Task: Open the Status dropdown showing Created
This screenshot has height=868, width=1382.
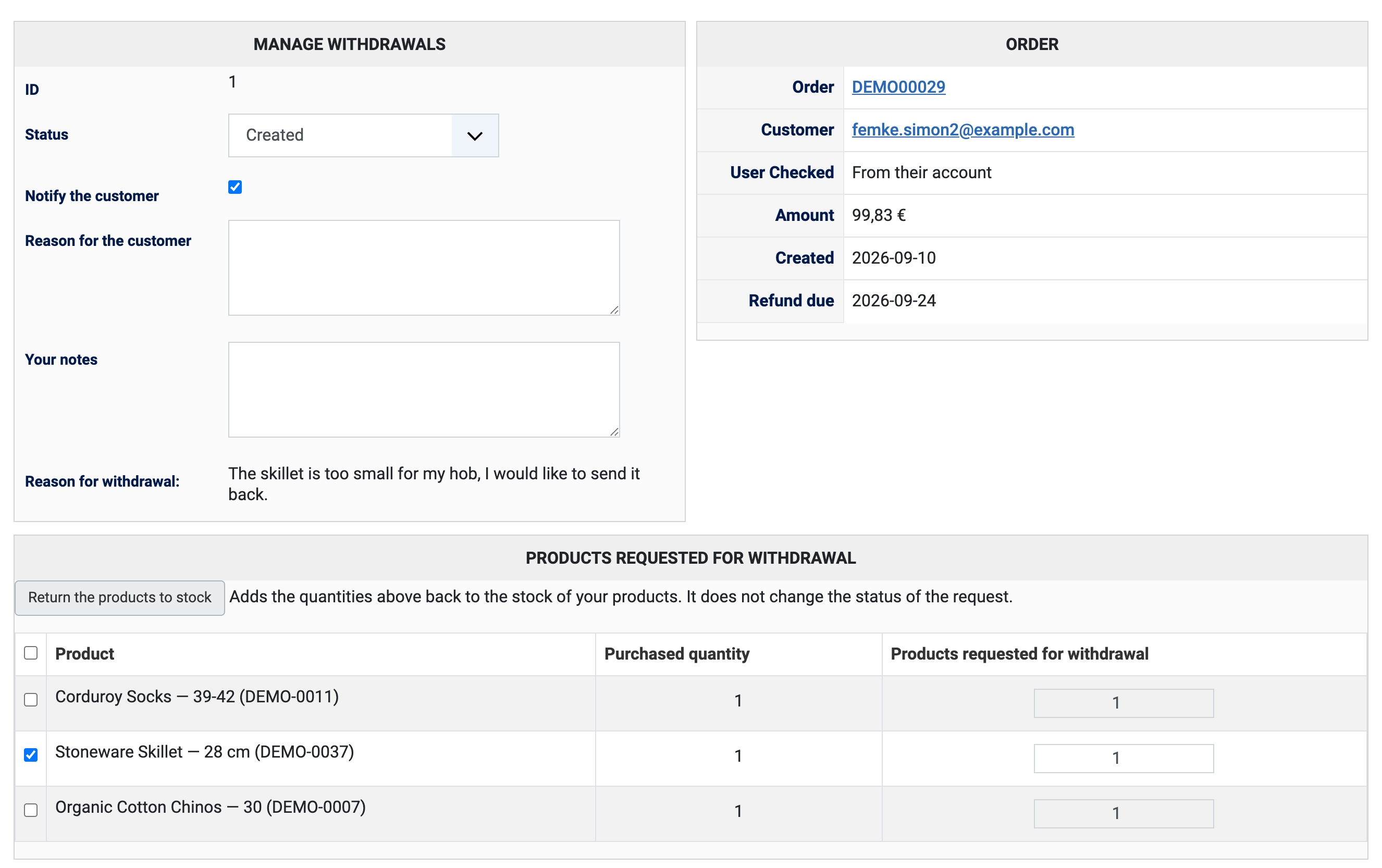Action: tap(363, 135)
